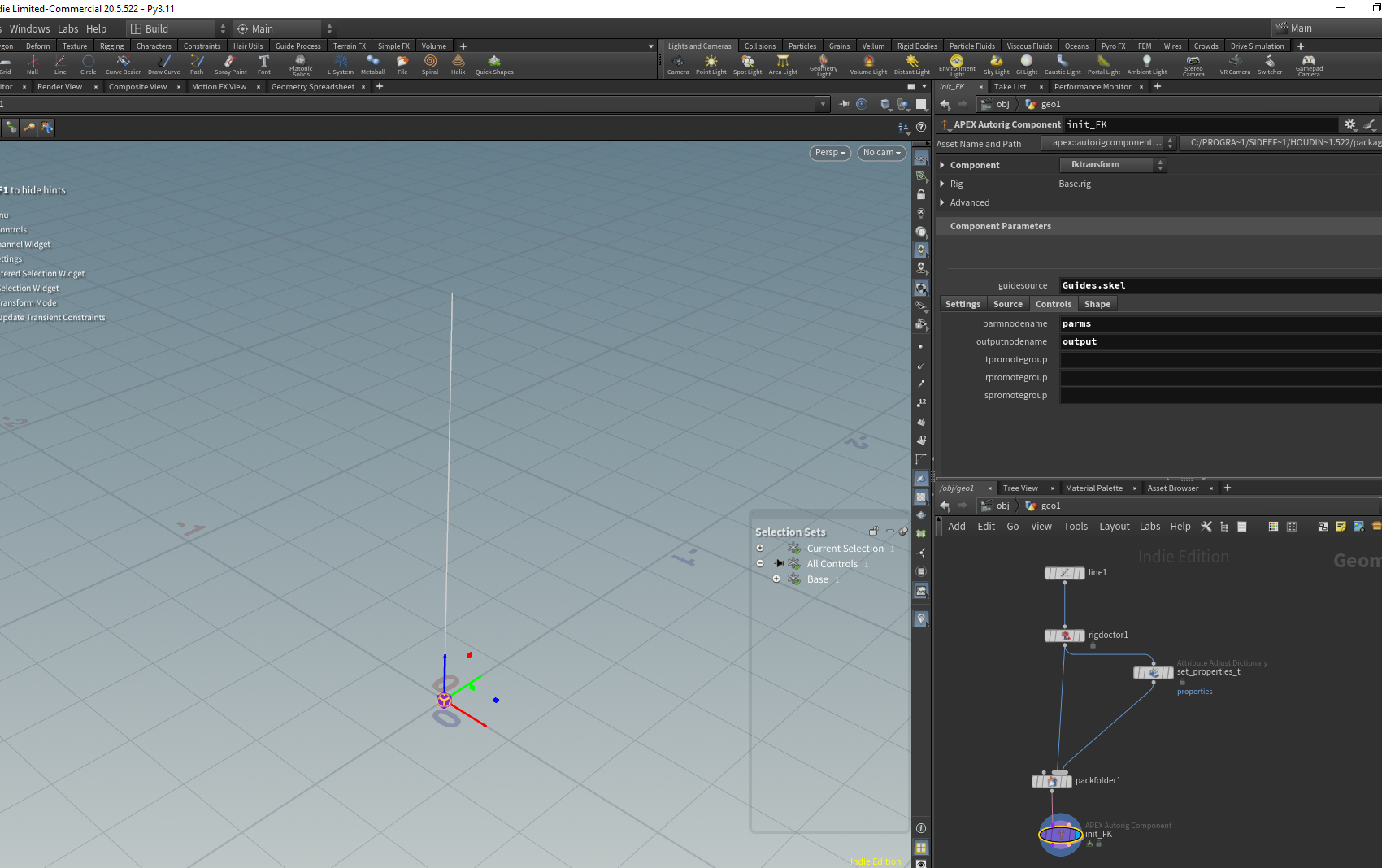Image resolution: width=1382 pixels, height=868 pixels.
Task: Switch to the Shape tab
Action: (1097, 304)
